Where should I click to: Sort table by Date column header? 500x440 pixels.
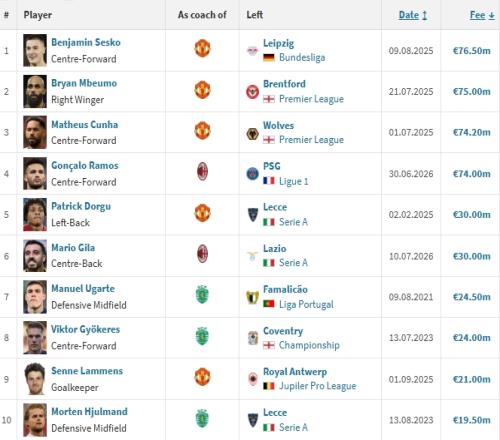(x=413, y=15)
